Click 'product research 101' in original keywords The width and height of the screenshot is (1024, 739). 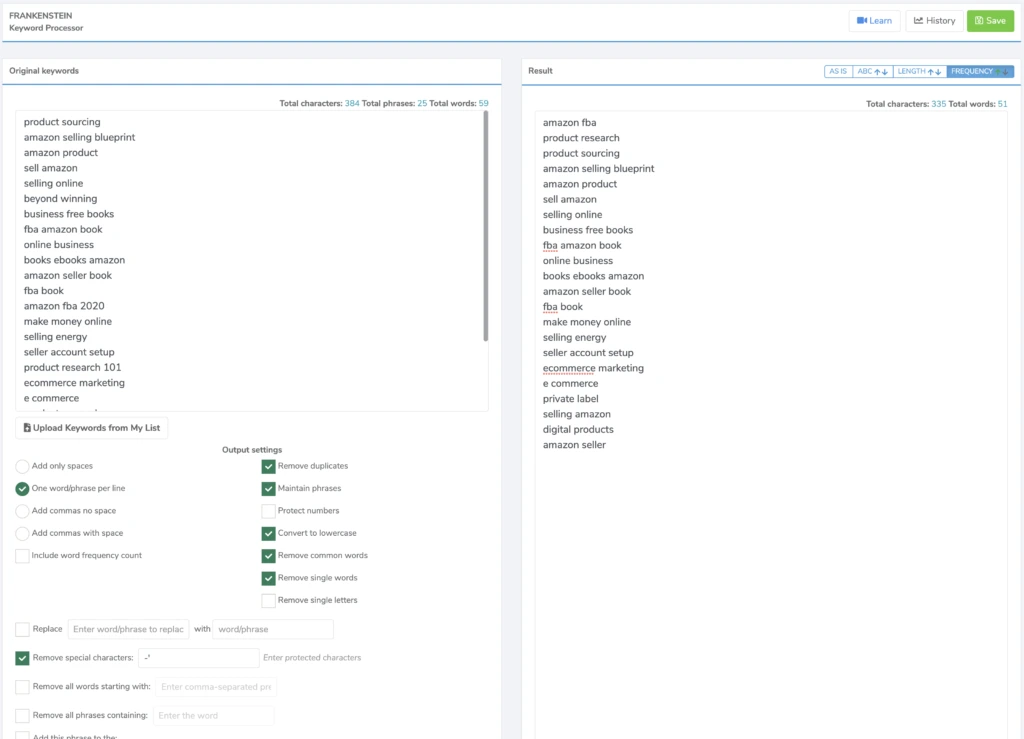coord(72,367)
